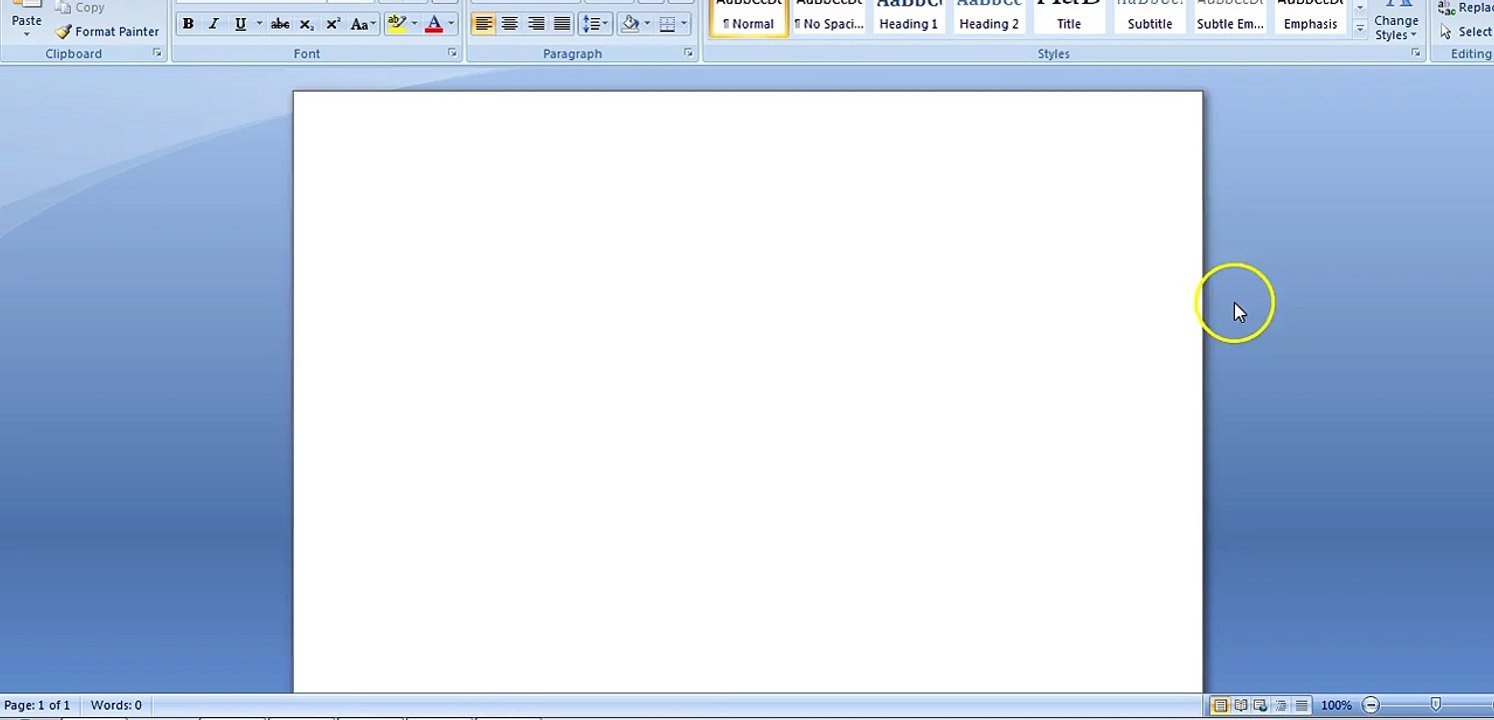
Task: Apply the Subtitle style
Action: pyautogui.click(x=1150, y=17)
